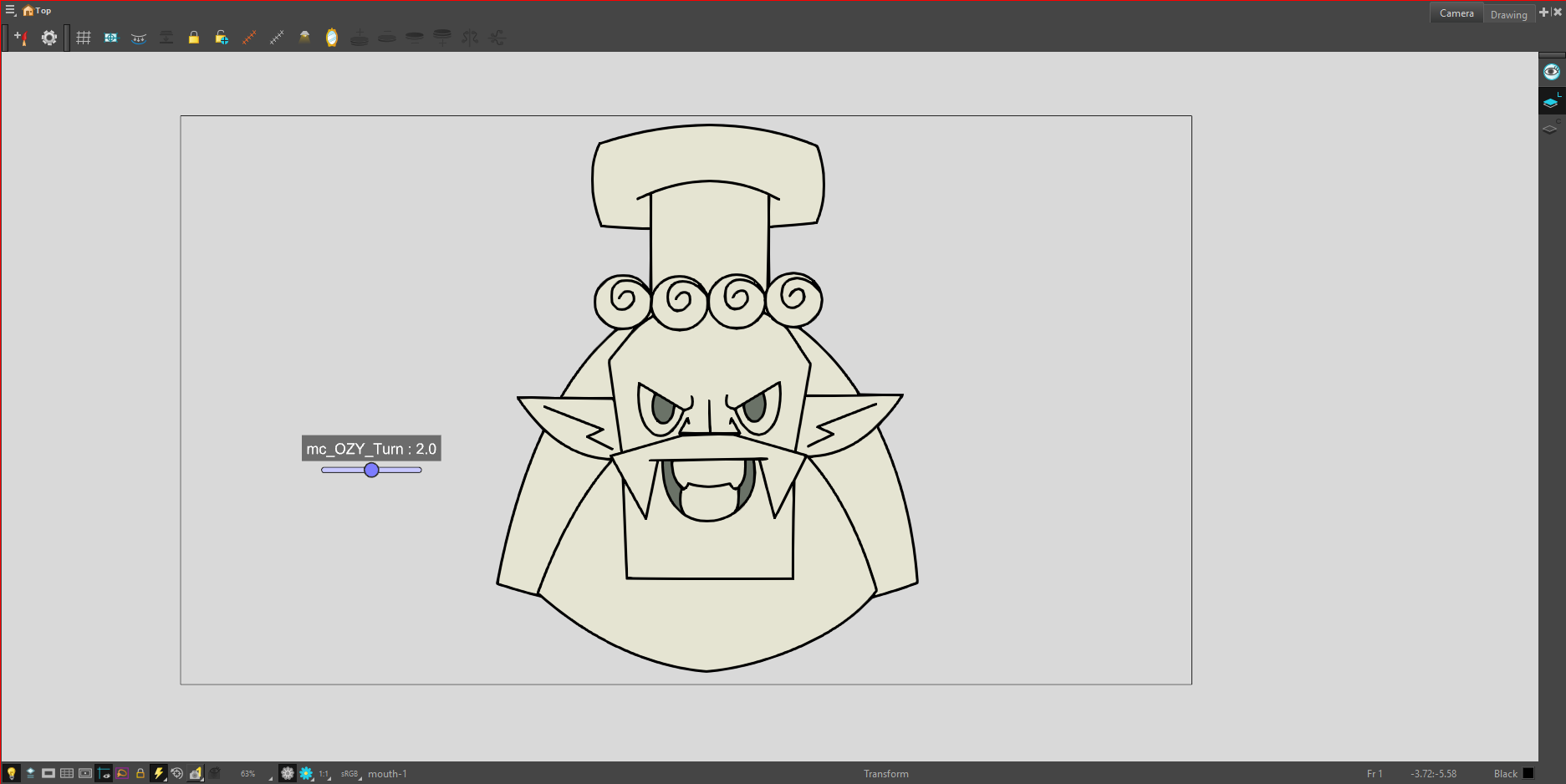Click the grid table view icon

click(67, 773)
